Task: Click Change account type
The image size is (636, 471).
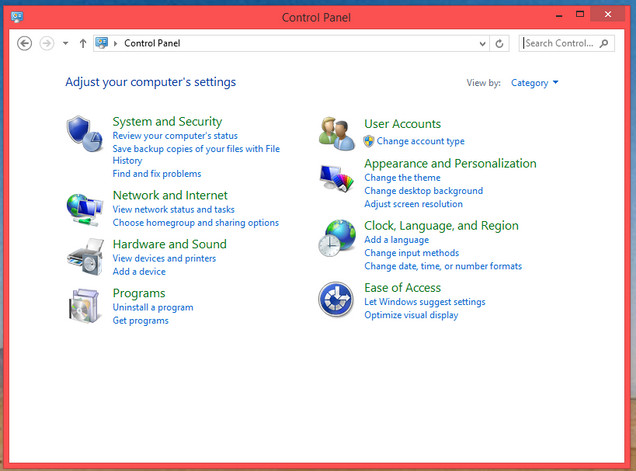Action: coord(421,141)
